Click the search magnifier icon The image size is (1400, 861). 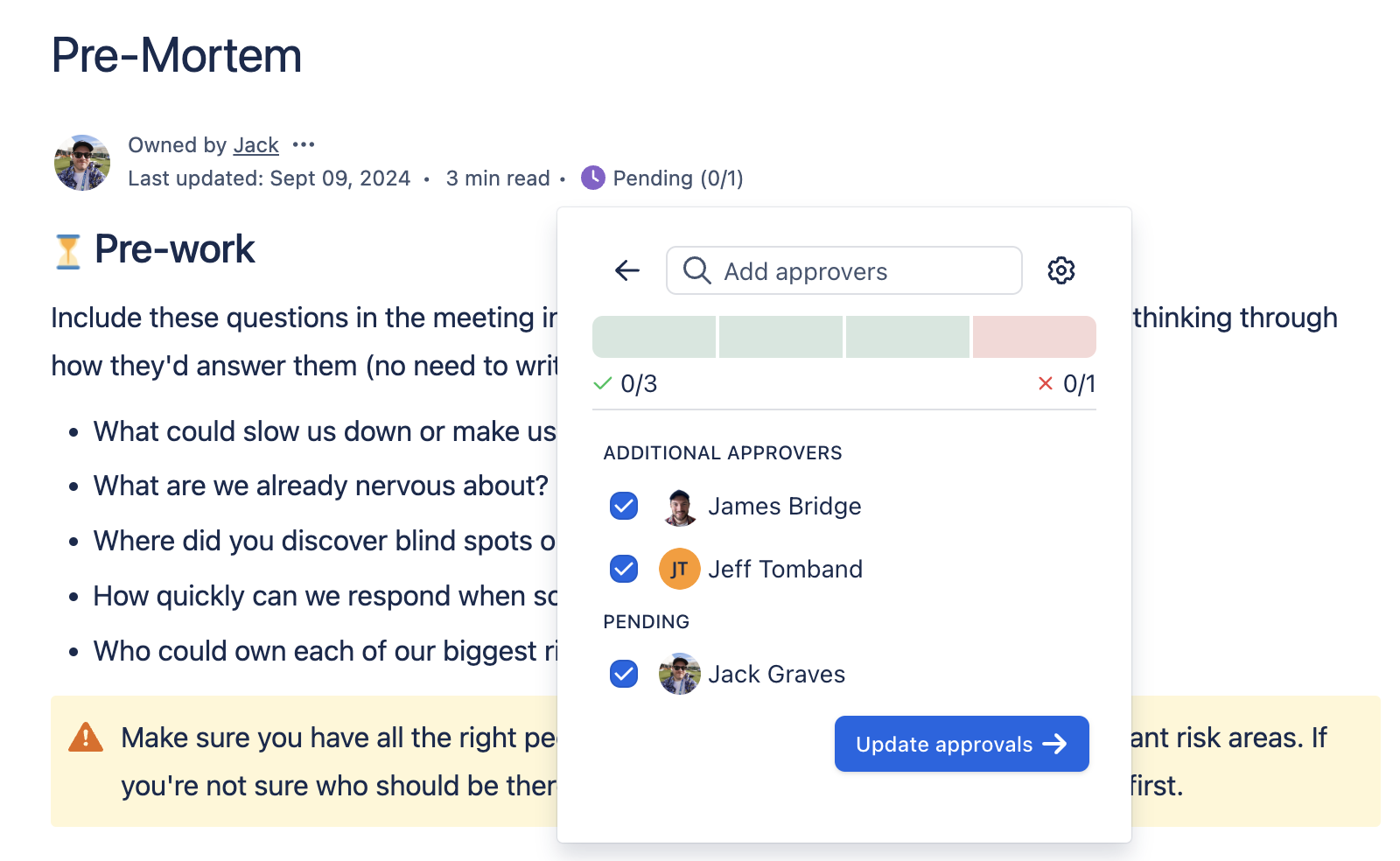click(696, 271)
